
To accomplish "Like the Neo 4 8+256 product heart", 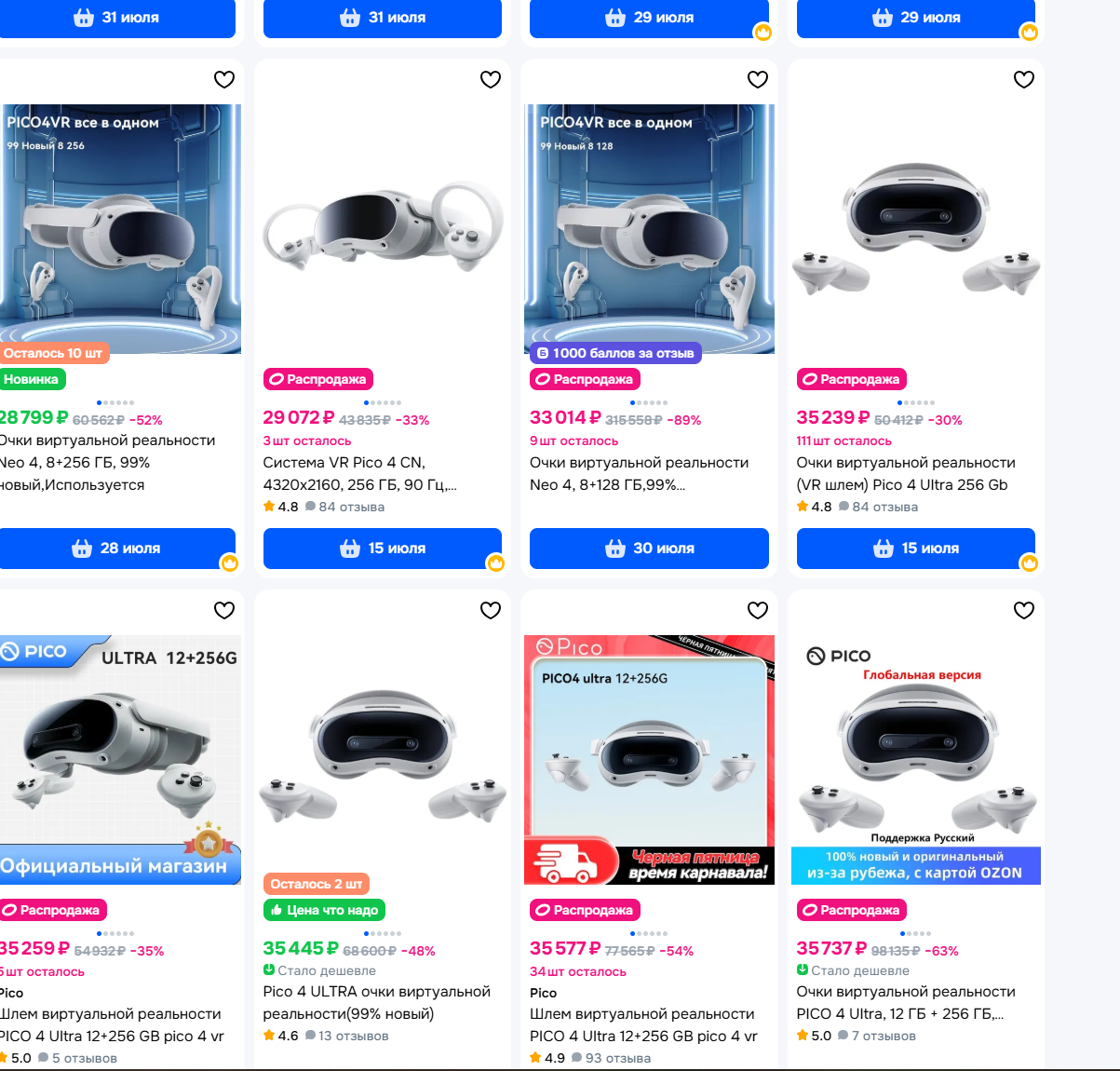I will point(224,79).
